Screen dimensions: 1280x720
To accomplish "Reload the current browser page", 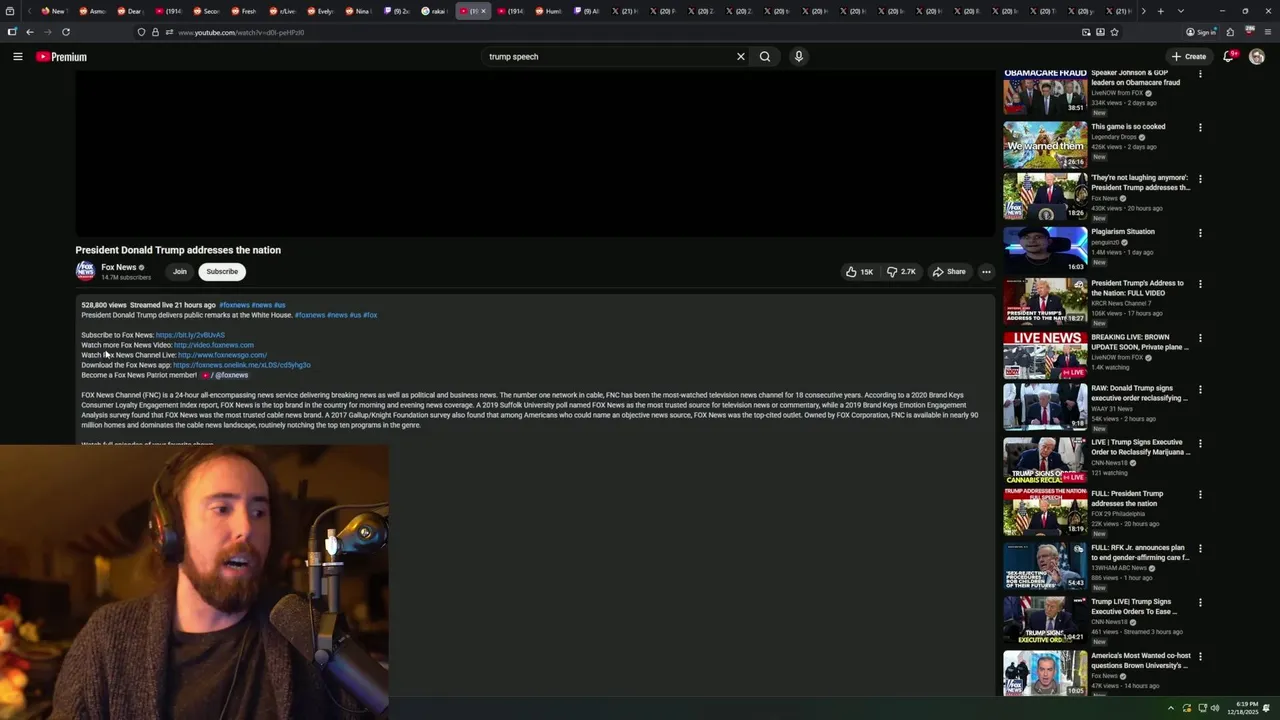I will pos(66,32).
